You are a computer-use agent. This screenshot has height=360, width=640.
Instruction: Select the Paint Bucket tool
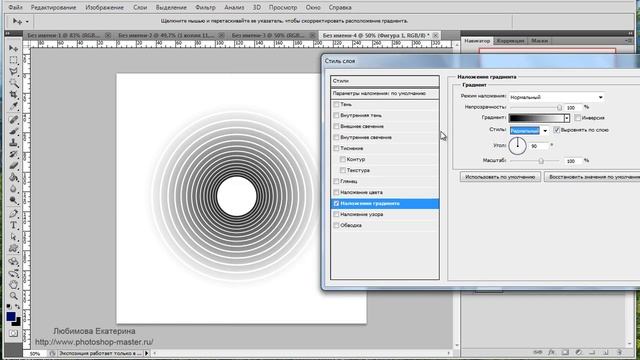pyautogui.click(x=13, y=177)
